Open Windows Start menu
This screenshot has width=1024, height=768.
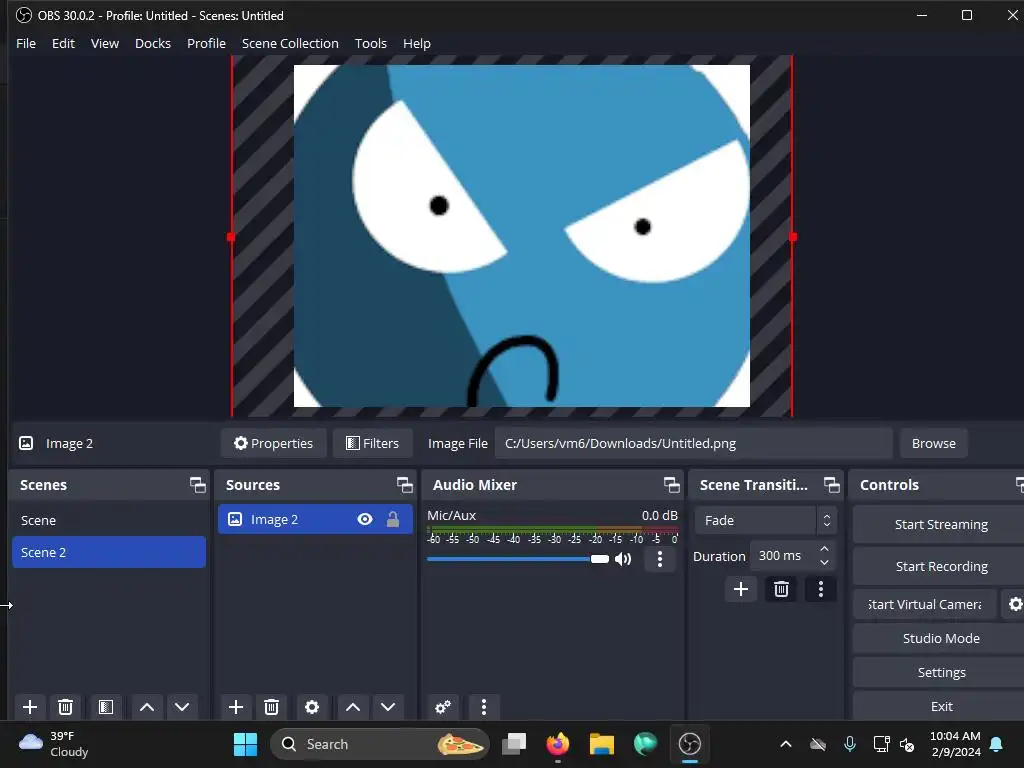tap(246, 744)
